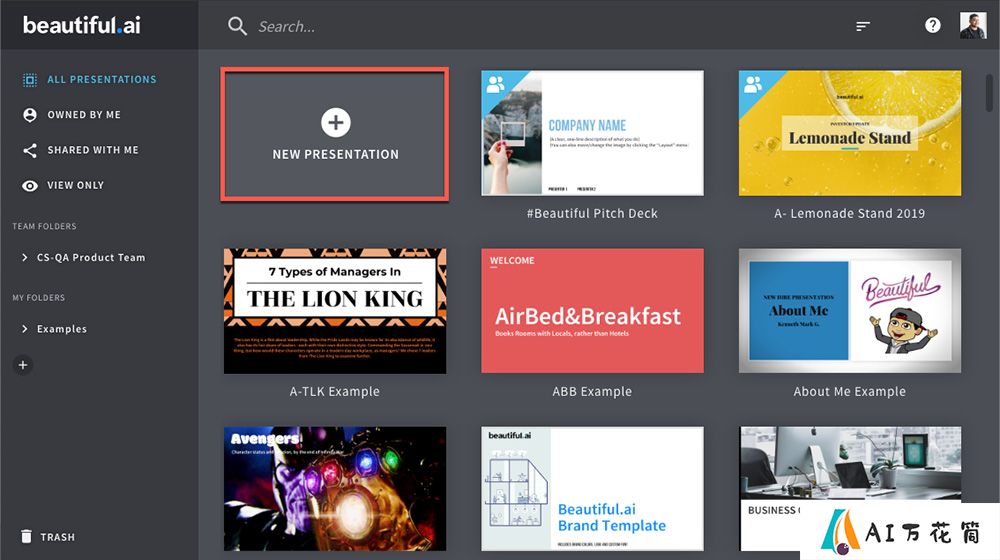
Task: Click the beautiful.ai logo
Action: [82, 26]
